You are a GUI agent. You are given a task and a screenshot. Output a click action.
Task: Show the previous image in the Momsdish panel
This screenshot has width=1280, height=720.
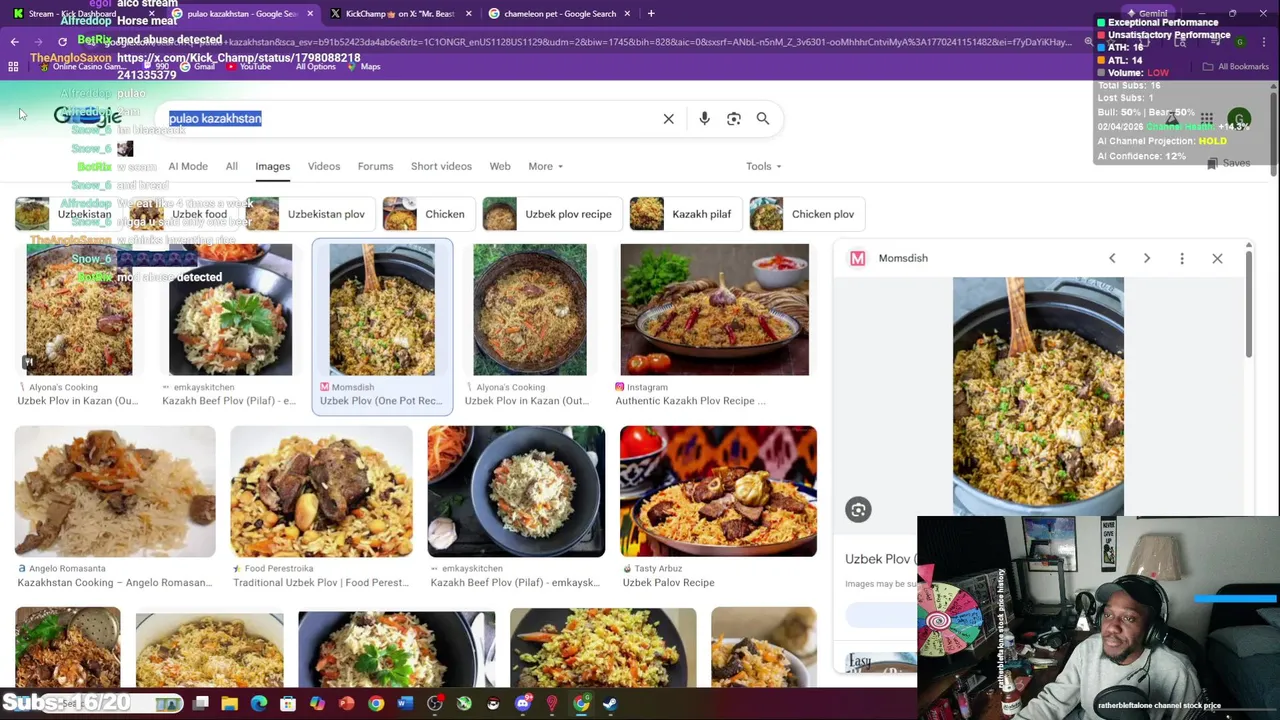pos(1112,258)
